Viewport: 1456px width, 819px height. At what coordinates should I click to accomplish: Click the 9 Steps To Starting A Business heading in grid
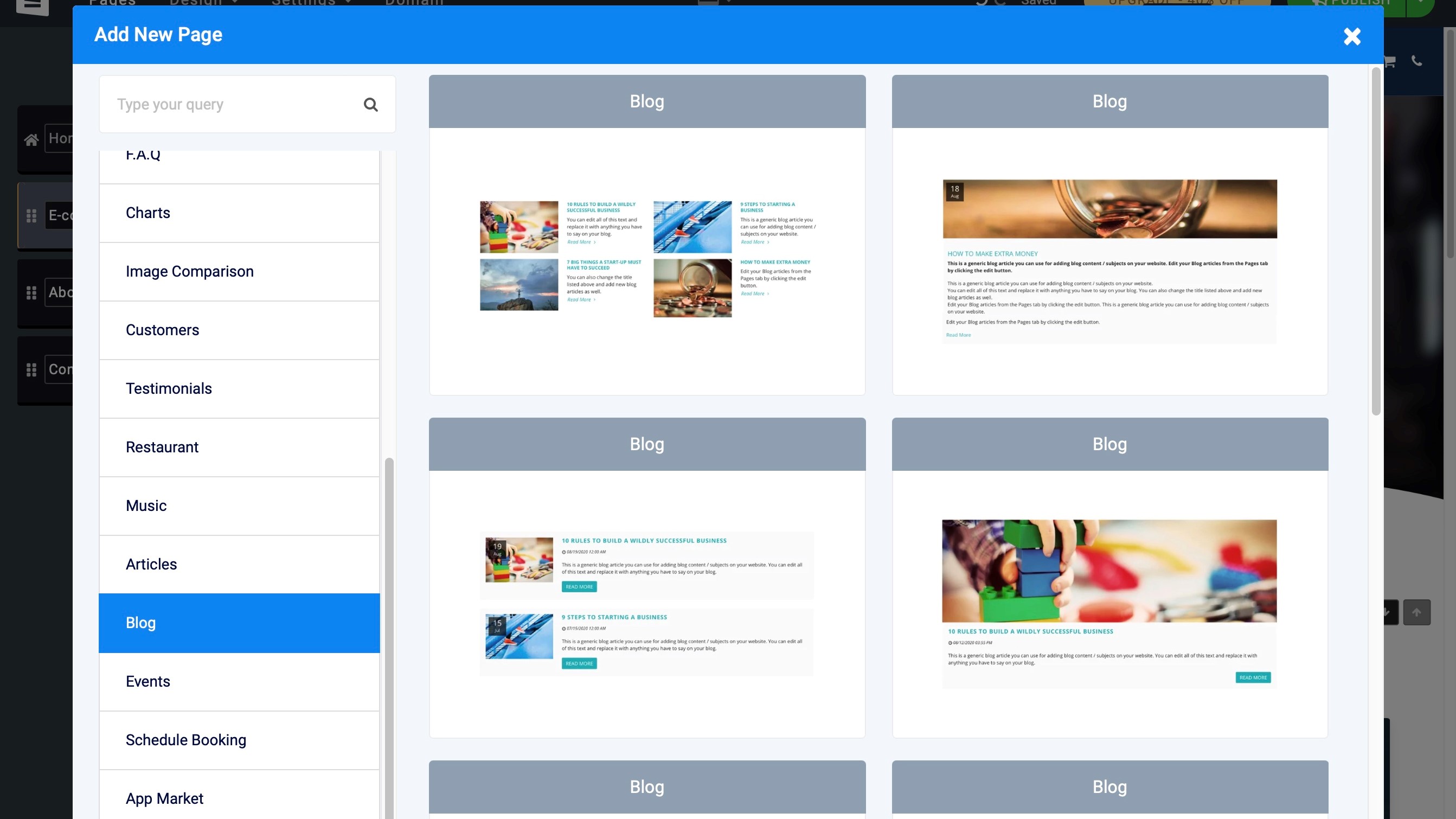pos(767,207)
